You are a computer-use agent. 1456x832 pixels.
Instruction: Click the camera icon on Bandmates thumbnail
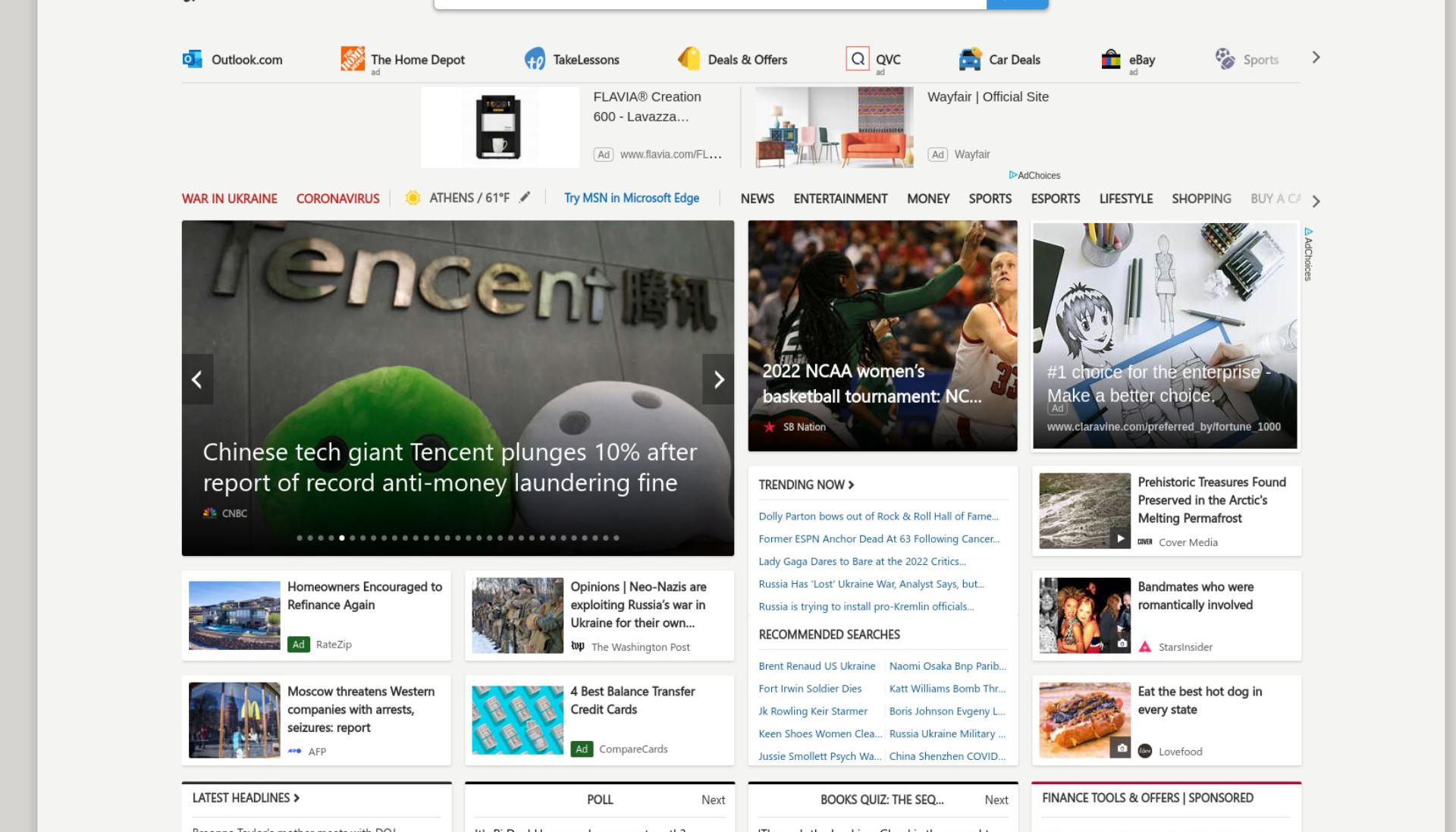(x=1122, y=644)
